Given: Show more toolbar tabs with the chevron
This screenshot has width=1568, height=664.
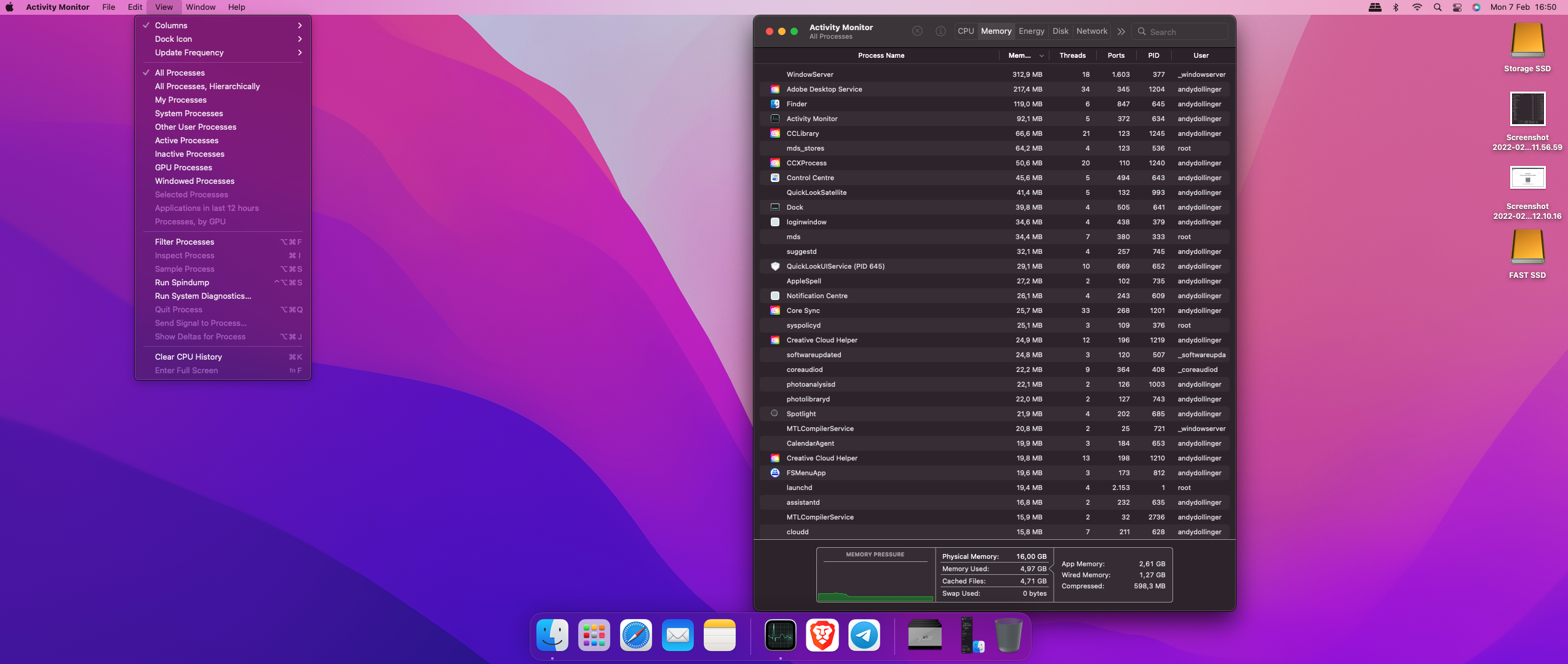Looking at the screenshot, I should pos(1121,31).
